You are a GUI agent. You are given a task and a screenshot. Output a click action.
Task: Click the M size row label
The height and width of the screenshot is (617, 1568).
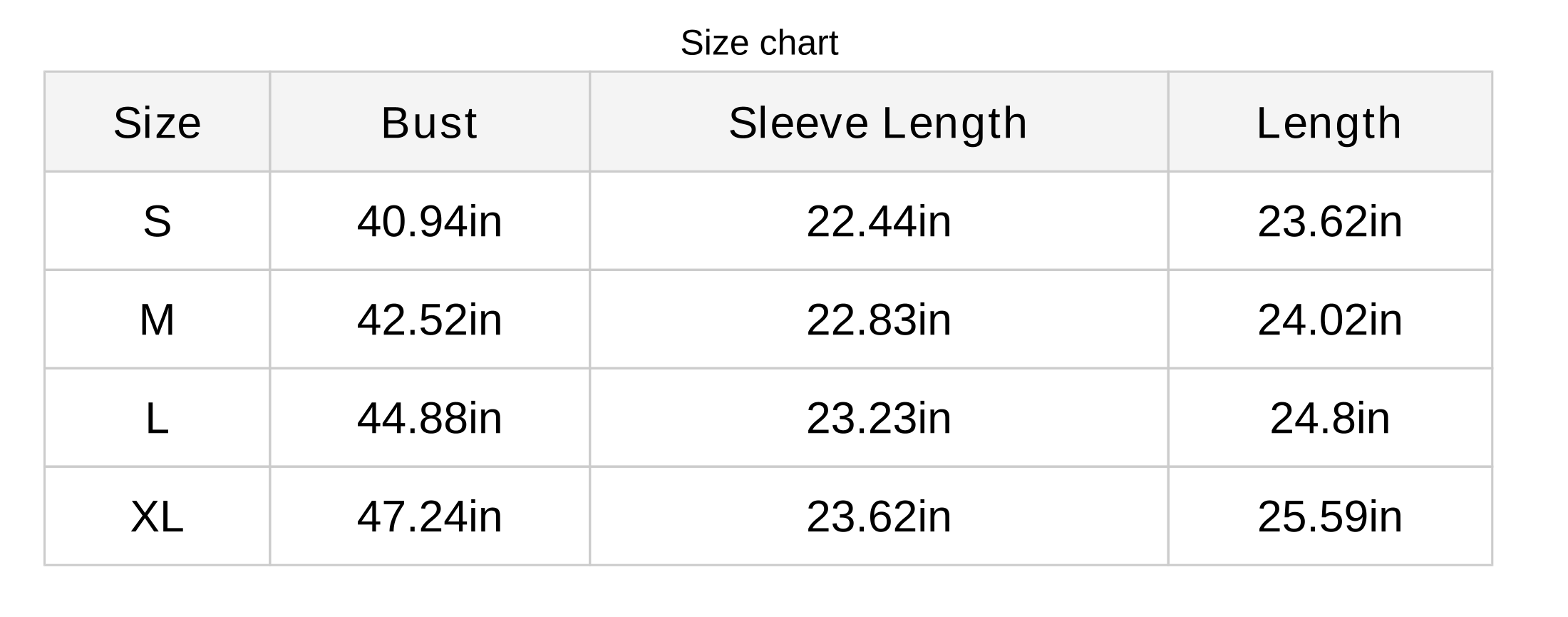click(158, 320)
